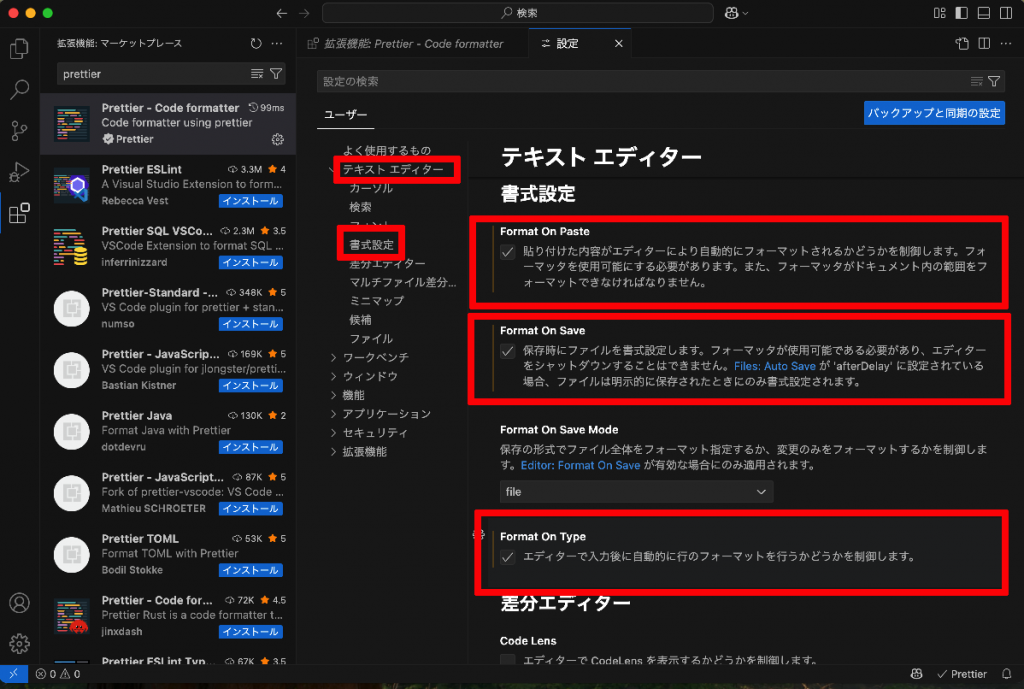Expand the ウィンドウ settings section
Image resolution: width=1024 pixels, height=689 pixels.
[333, 377]
